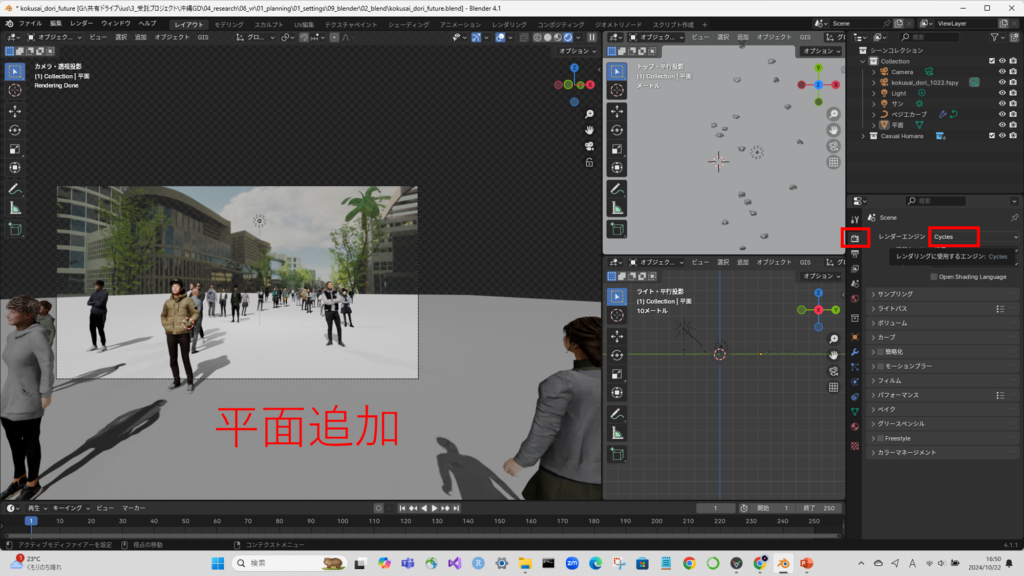1024x576 pixels.
Task: Choose the Add Cube tool in the camera viewport
Action: pos(15,229)
